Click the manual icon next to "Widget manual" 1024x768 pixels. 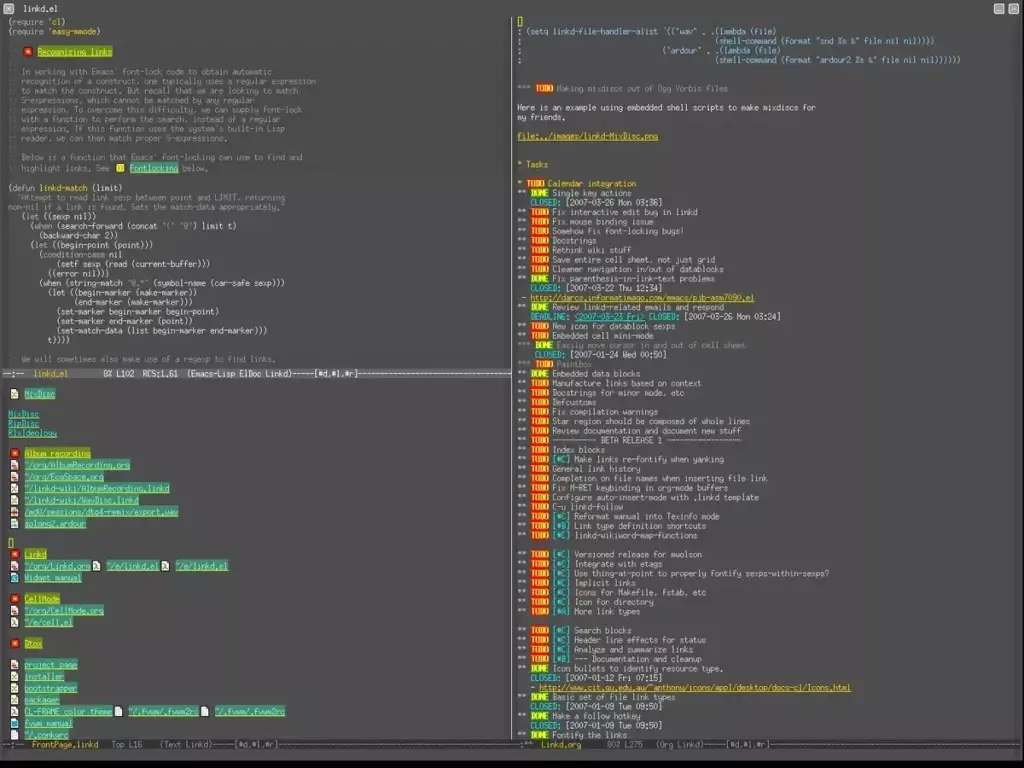pyautogui.click(x=15, y=578)
